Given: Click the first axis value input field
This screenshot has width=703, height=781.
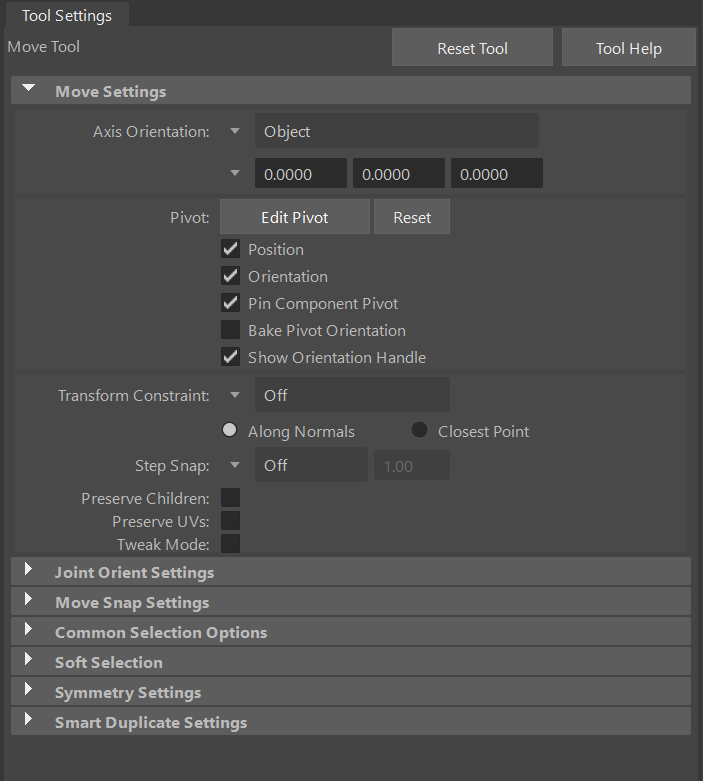Looking at the screenshot, I should click(x=300, y=174).
